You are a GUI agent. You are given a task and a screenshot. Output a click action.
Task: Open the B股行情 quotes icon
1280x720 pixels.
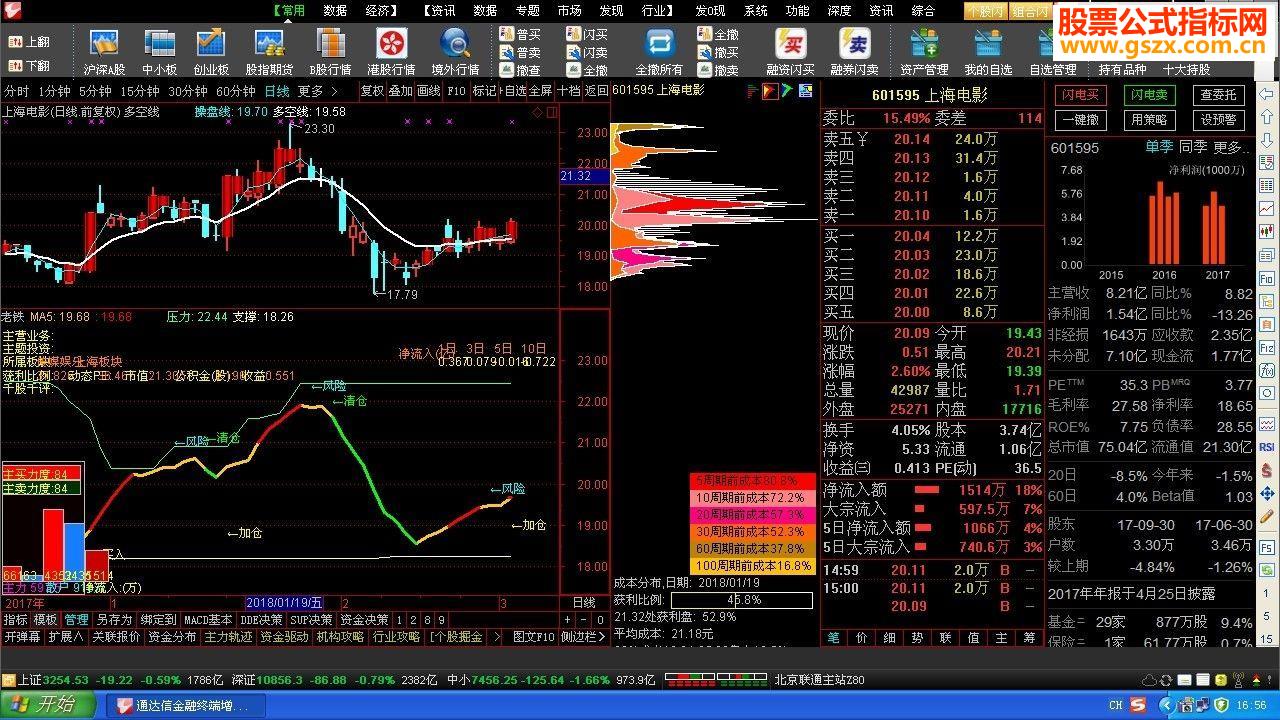(330, 52)
